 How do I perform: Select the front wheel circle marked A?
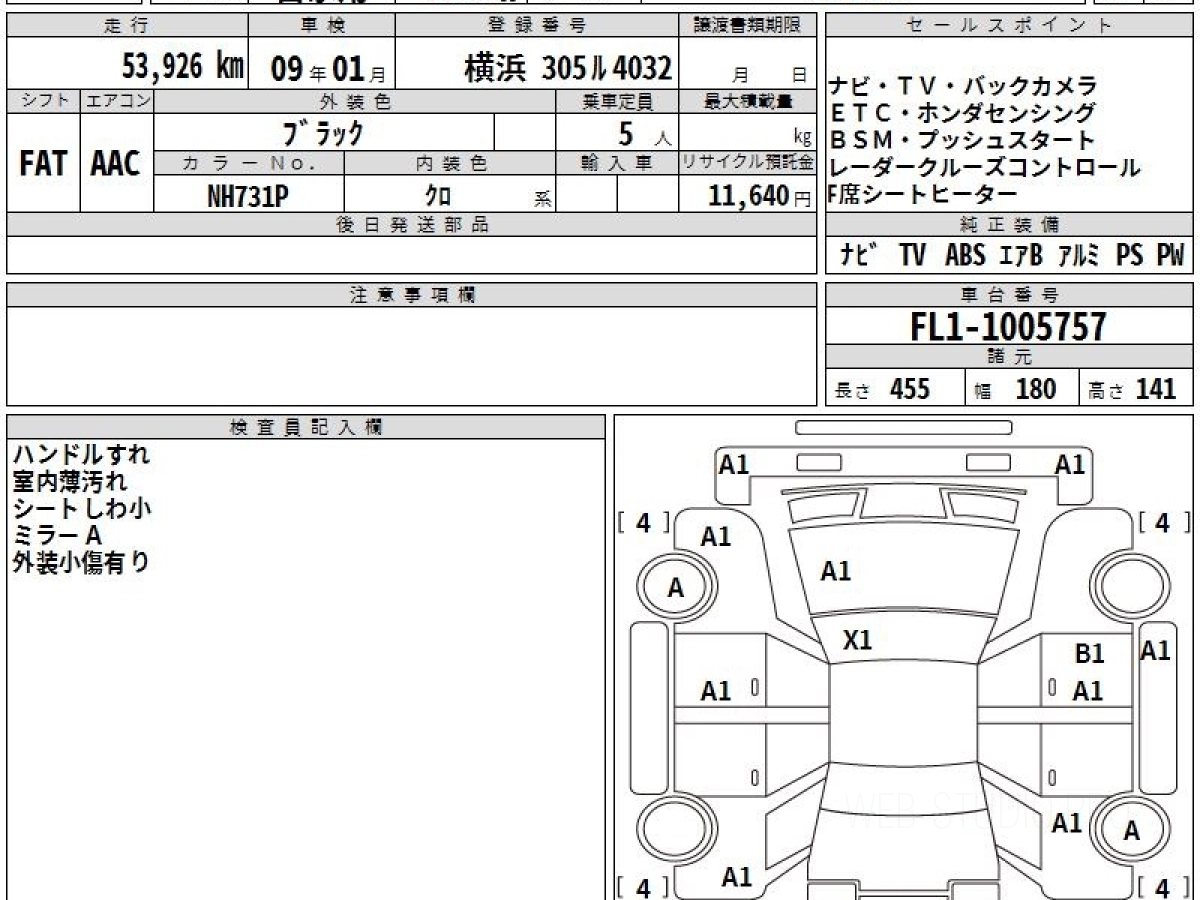(x=675, y=588)
